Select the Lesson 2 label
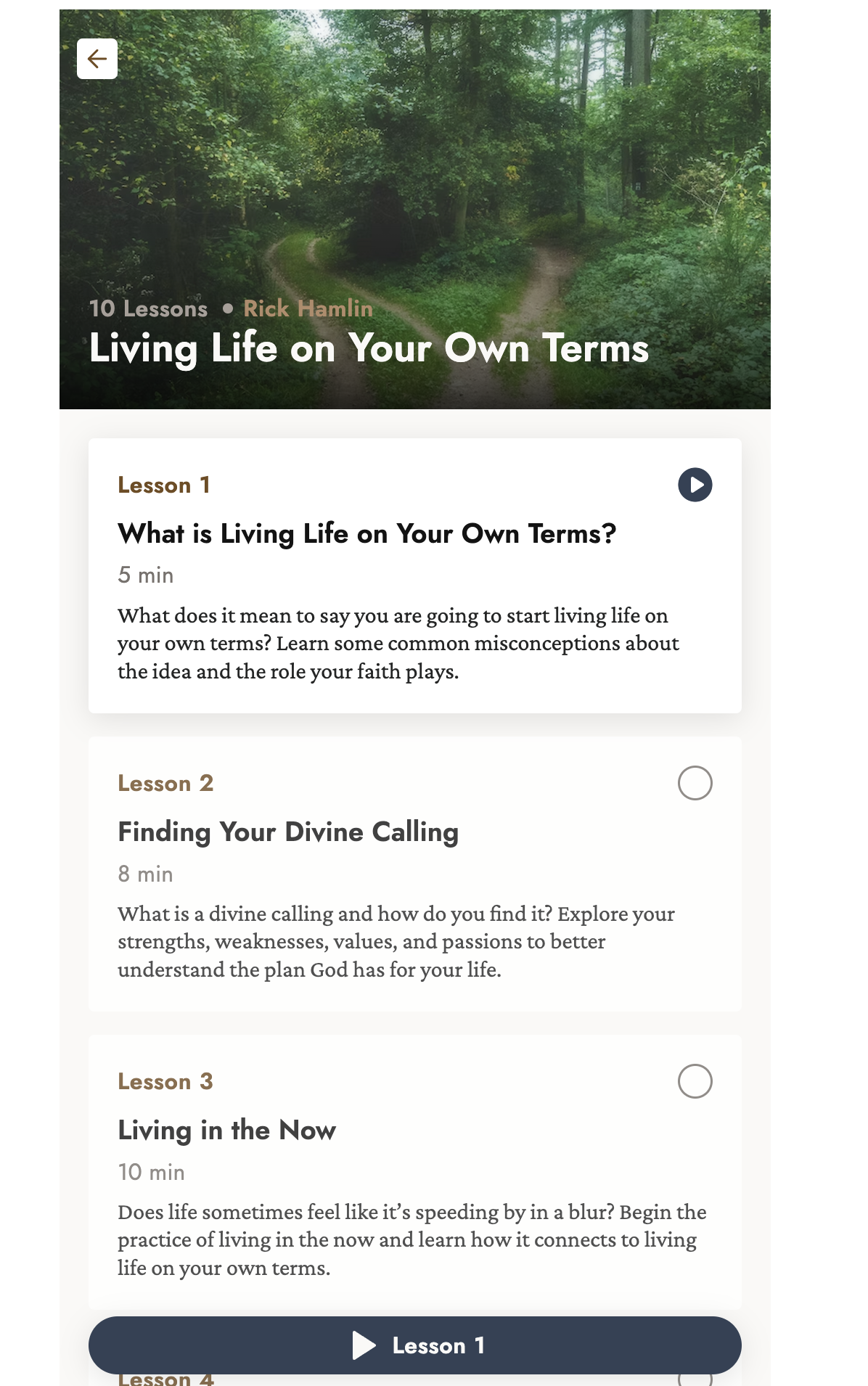The image size is (868, 1386). click(x=165, y=783)
